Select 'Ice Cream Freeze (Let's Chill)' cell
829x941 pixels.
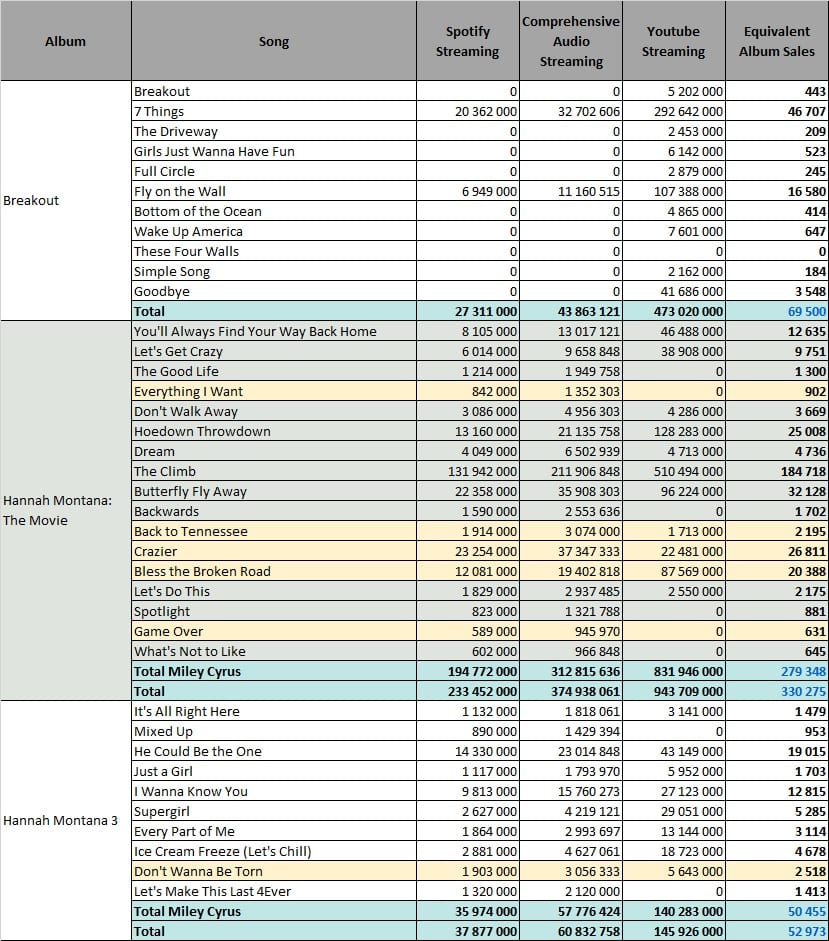[x=274, y=851]
